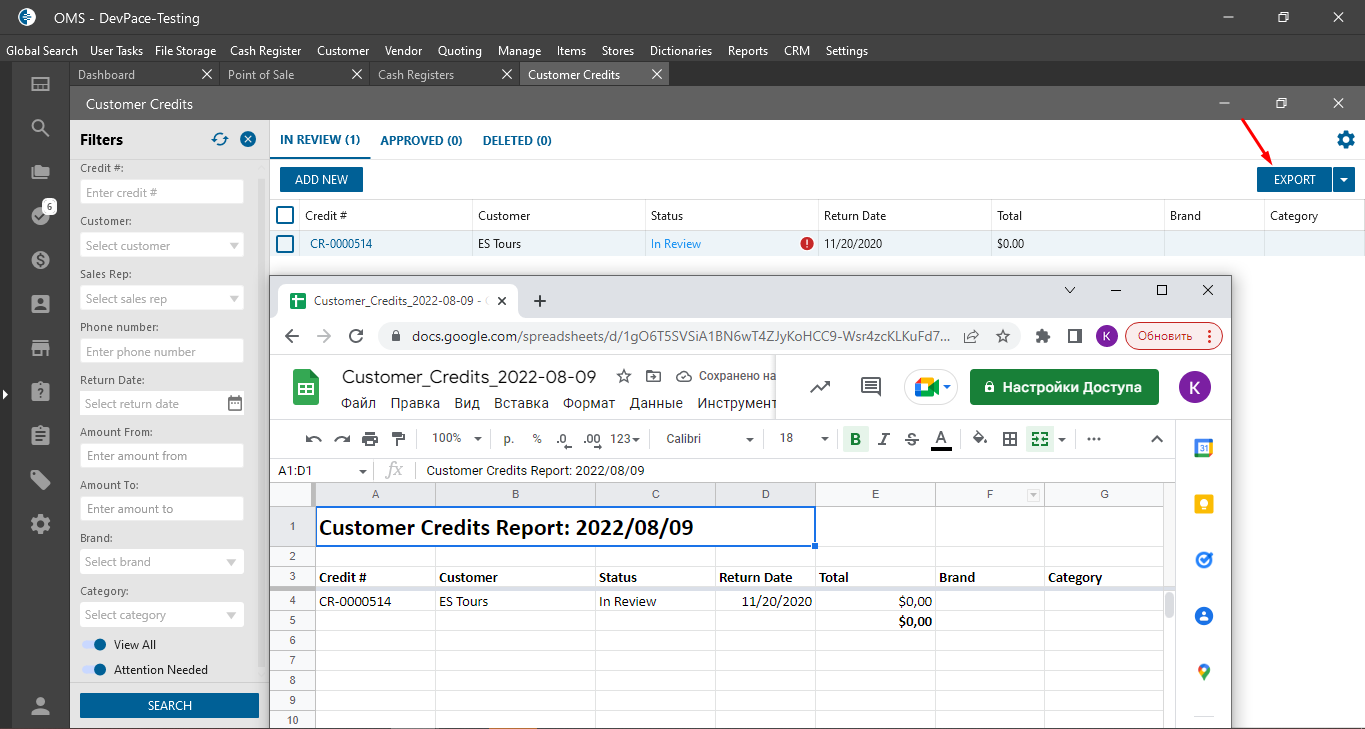Click the Return Date calendar icon
Image resolution: width=1365 pixels, height=729 pixels.
(x=234, y=404)
